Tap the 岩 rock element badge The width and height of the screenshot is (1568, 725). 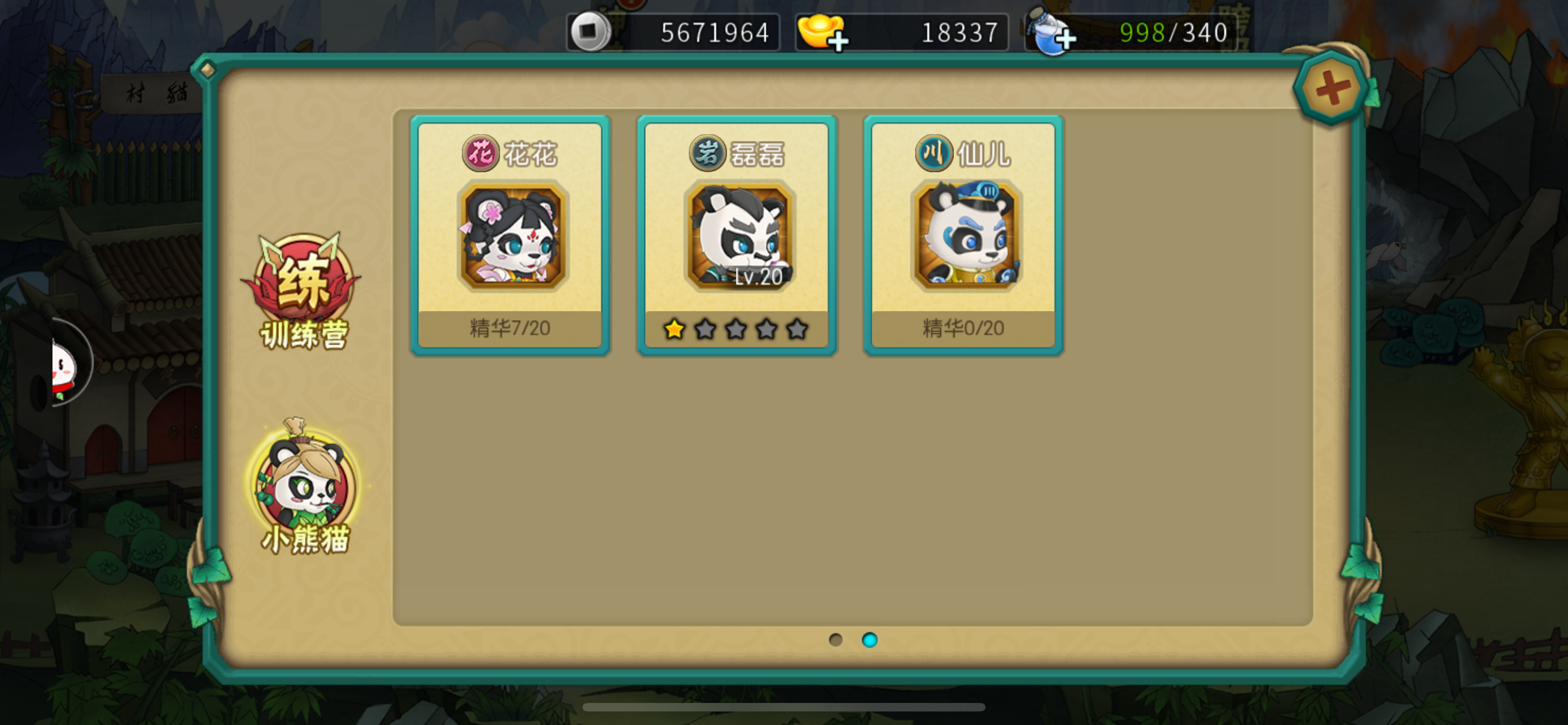707,153
